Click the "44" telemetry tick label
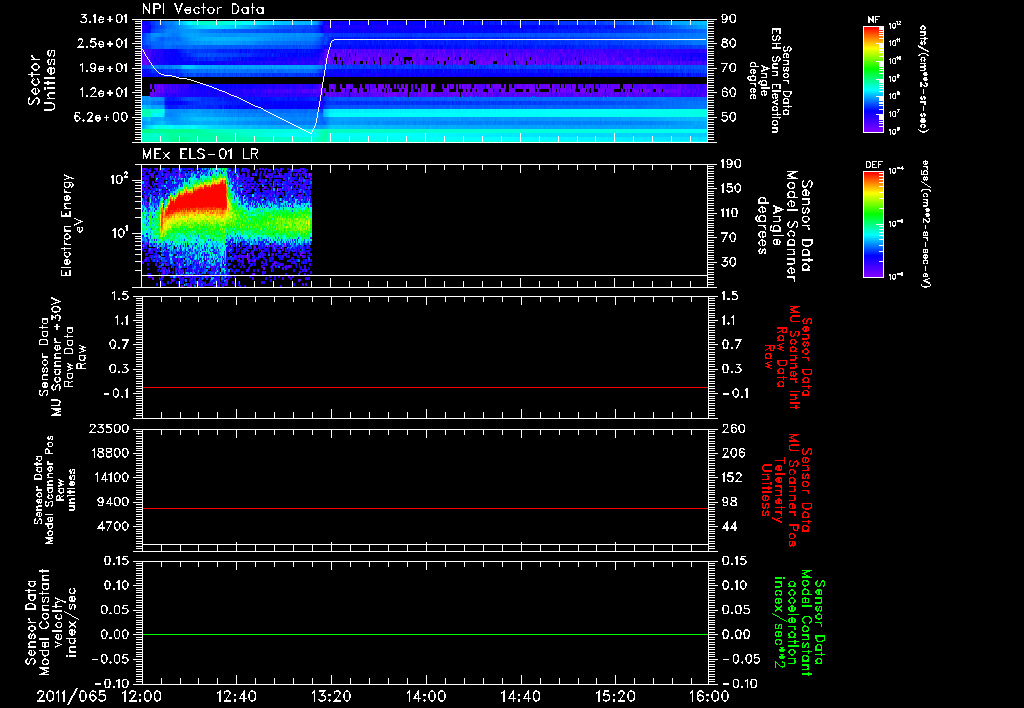Screen dimensions: 1024x708 pyautogui.click(x=729, y=526)
